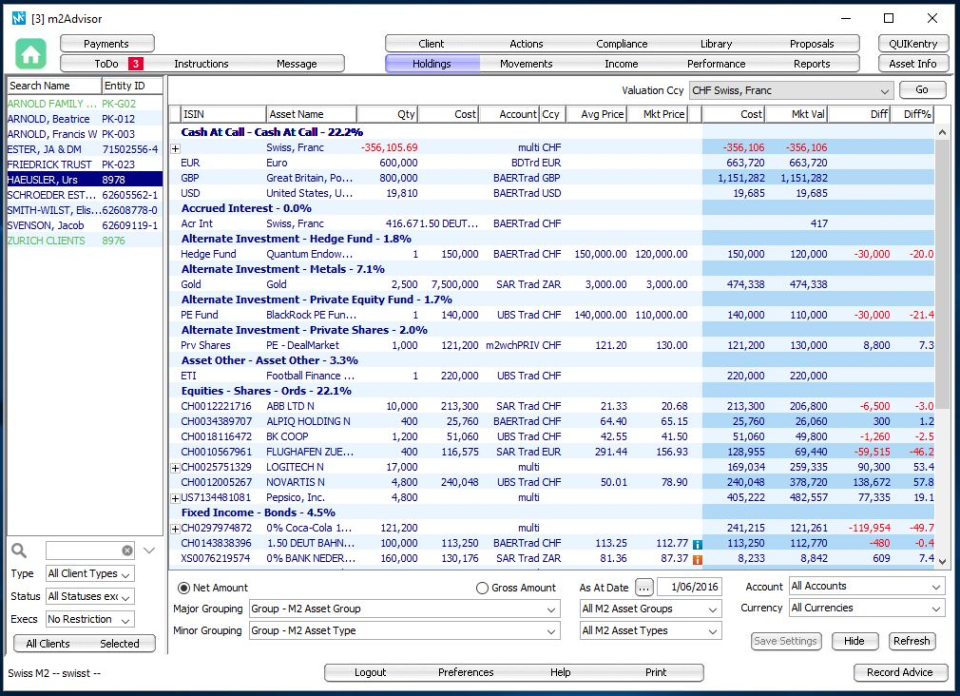960x696 pixels.
Task: Click the red ToDo notification badge showing 3
Action: 135,62
